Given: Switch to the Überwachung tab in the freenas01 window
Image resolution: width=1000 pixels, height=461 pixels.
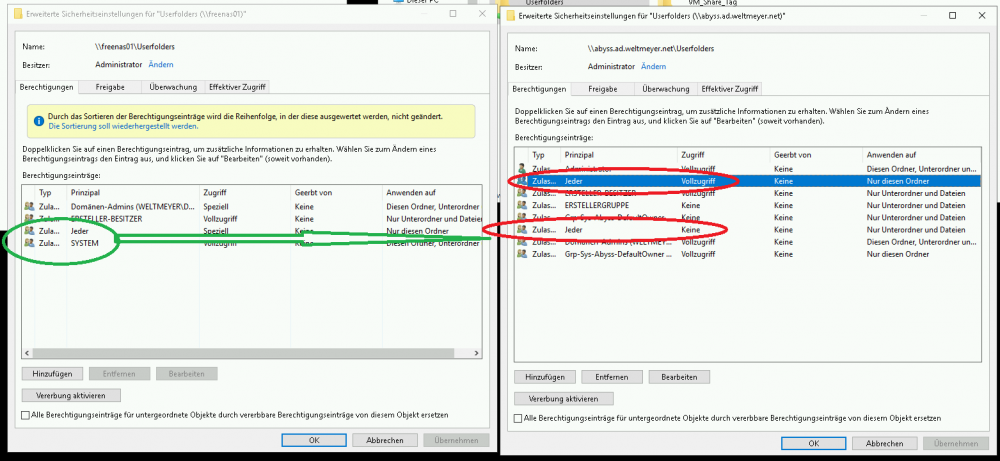Looking at the screenshot, I should (x=173, y=87).
